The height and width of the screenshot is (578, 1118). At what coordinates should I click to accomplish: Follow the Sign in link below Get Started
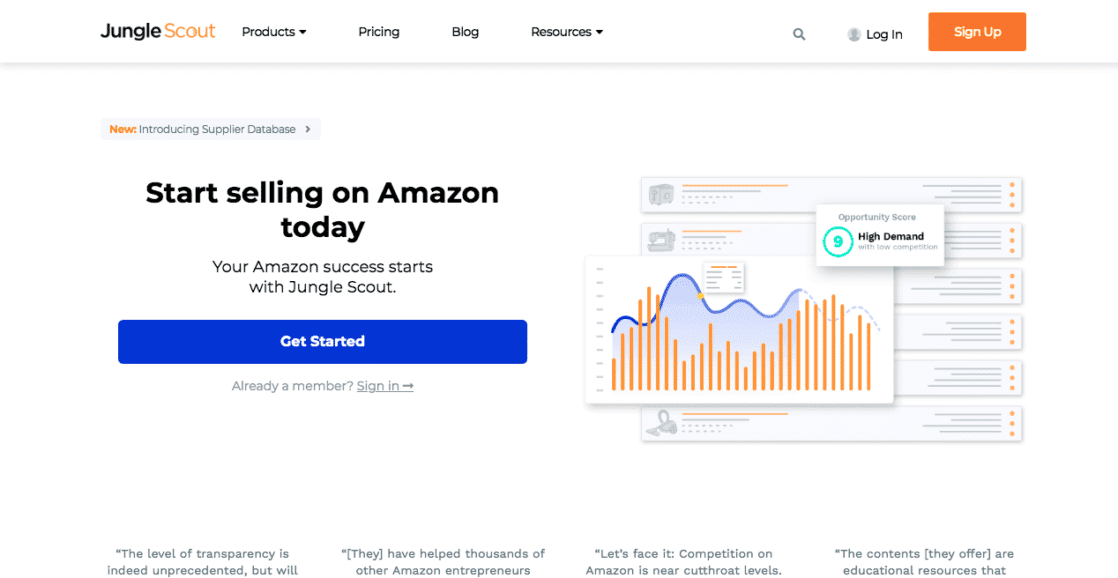pyautogui.click(x=378, y=386)
